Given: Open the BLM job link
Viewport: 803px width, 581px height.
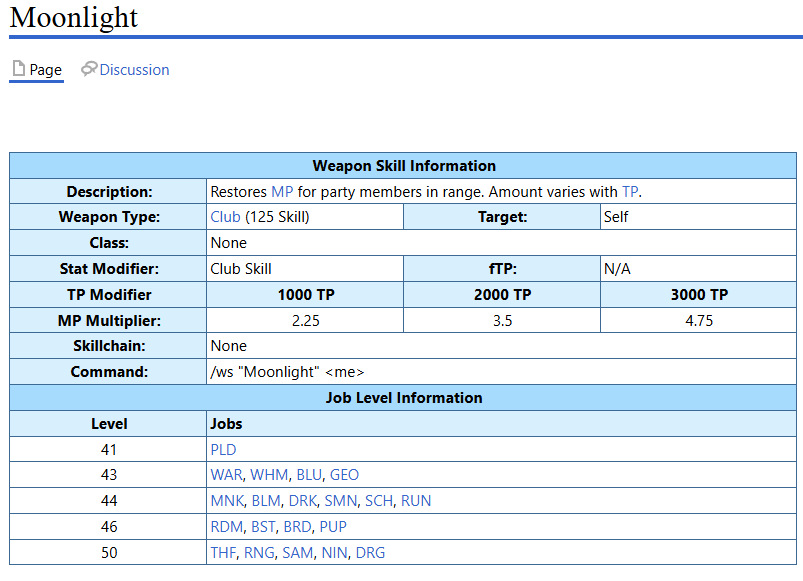Looking at the screenshot, I should (266, 501).
